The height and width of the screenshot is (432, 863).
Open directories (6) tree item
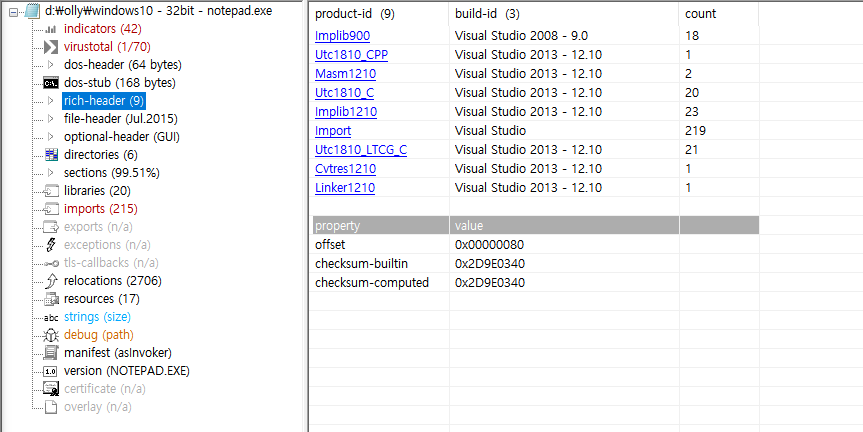coord(101,155)
